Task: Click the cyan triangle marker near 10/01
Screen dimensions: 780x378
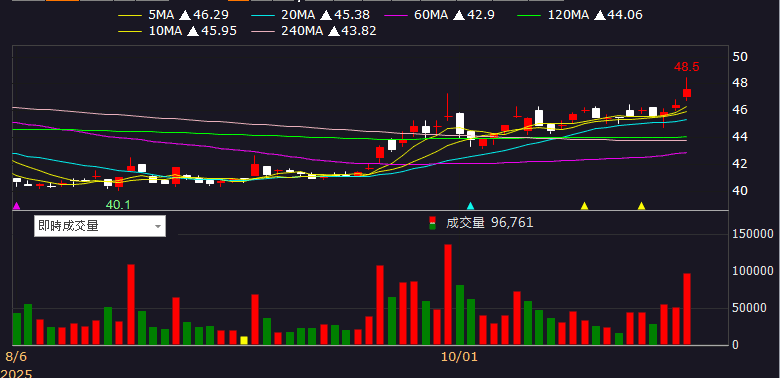Action: coord(470,205)
